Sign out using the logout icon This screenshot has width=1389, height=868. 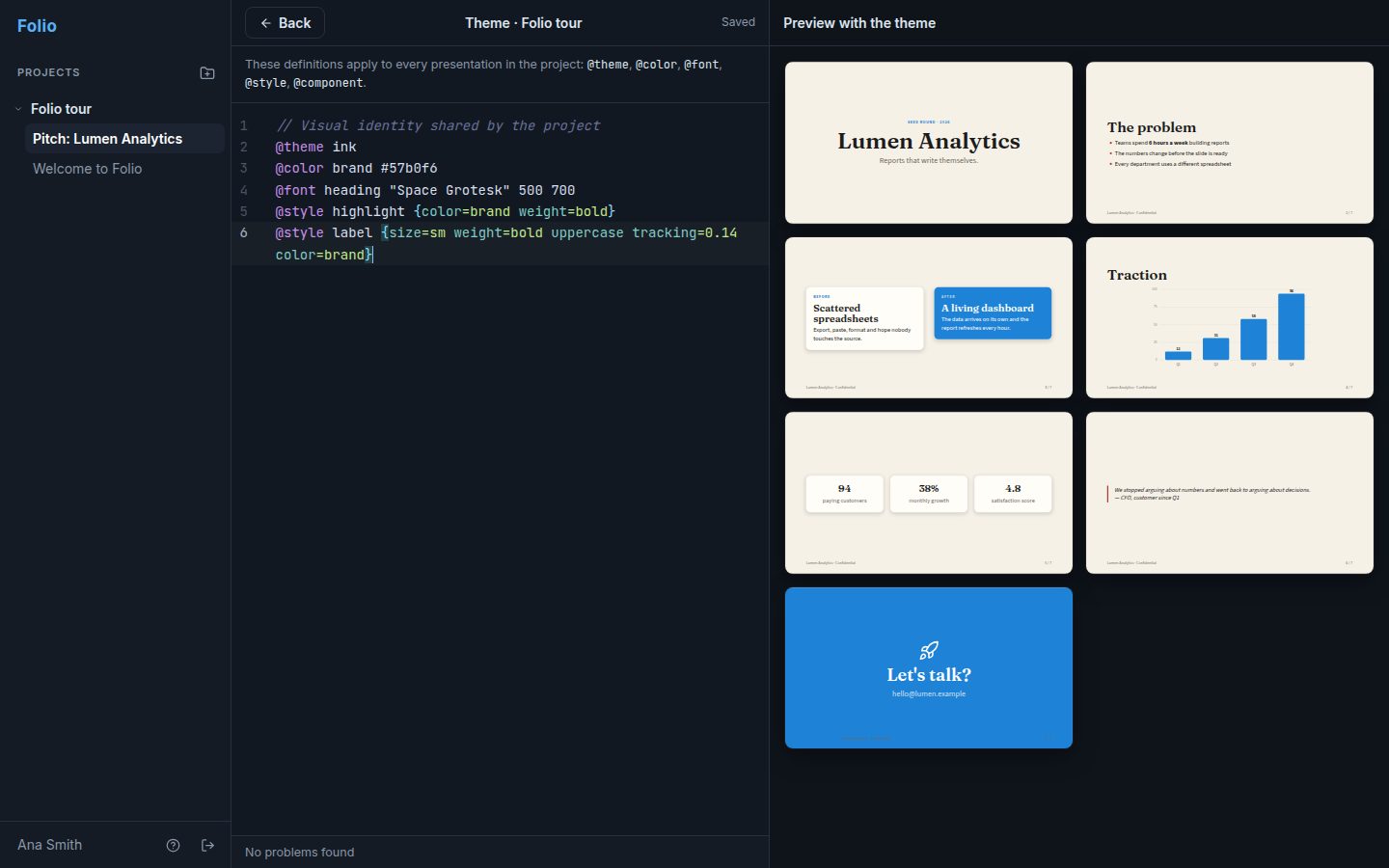pyautogui.click(x=207, y=845)
